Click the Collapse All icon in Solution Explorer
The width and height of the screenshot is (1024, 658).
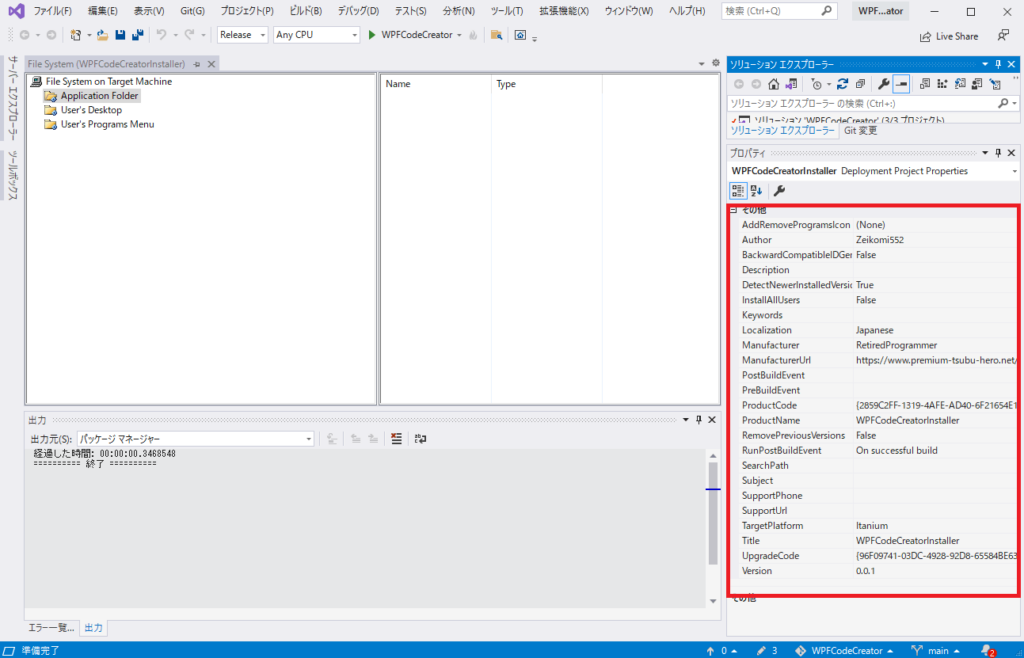860,84
